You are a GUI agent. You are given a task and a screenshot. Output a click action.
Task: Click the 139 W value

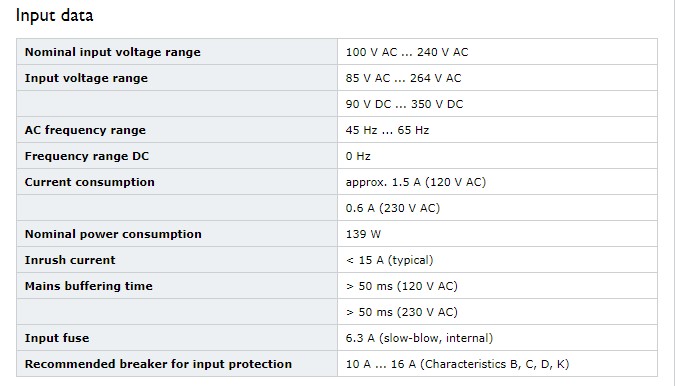(363, 234)
